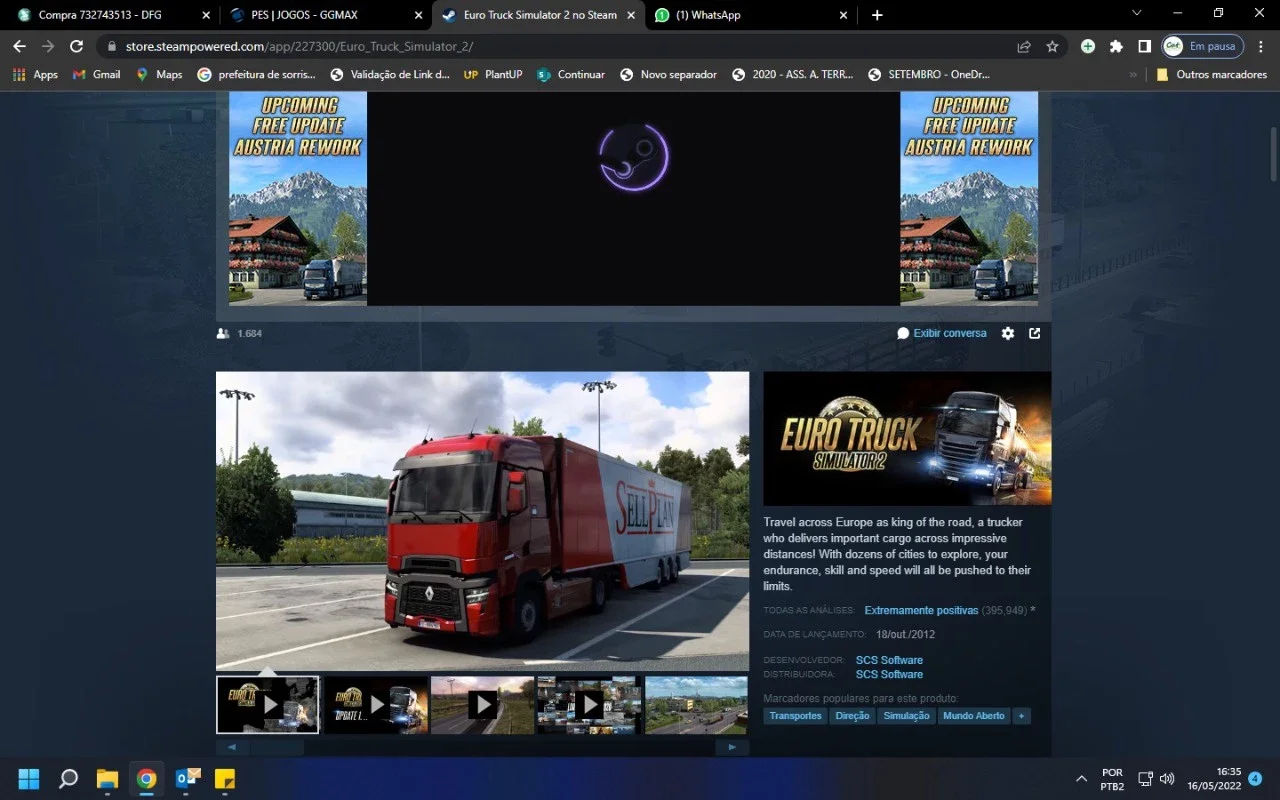
Task: Open File Explorer from the taskbar
Action: click(x=107, y=778)
